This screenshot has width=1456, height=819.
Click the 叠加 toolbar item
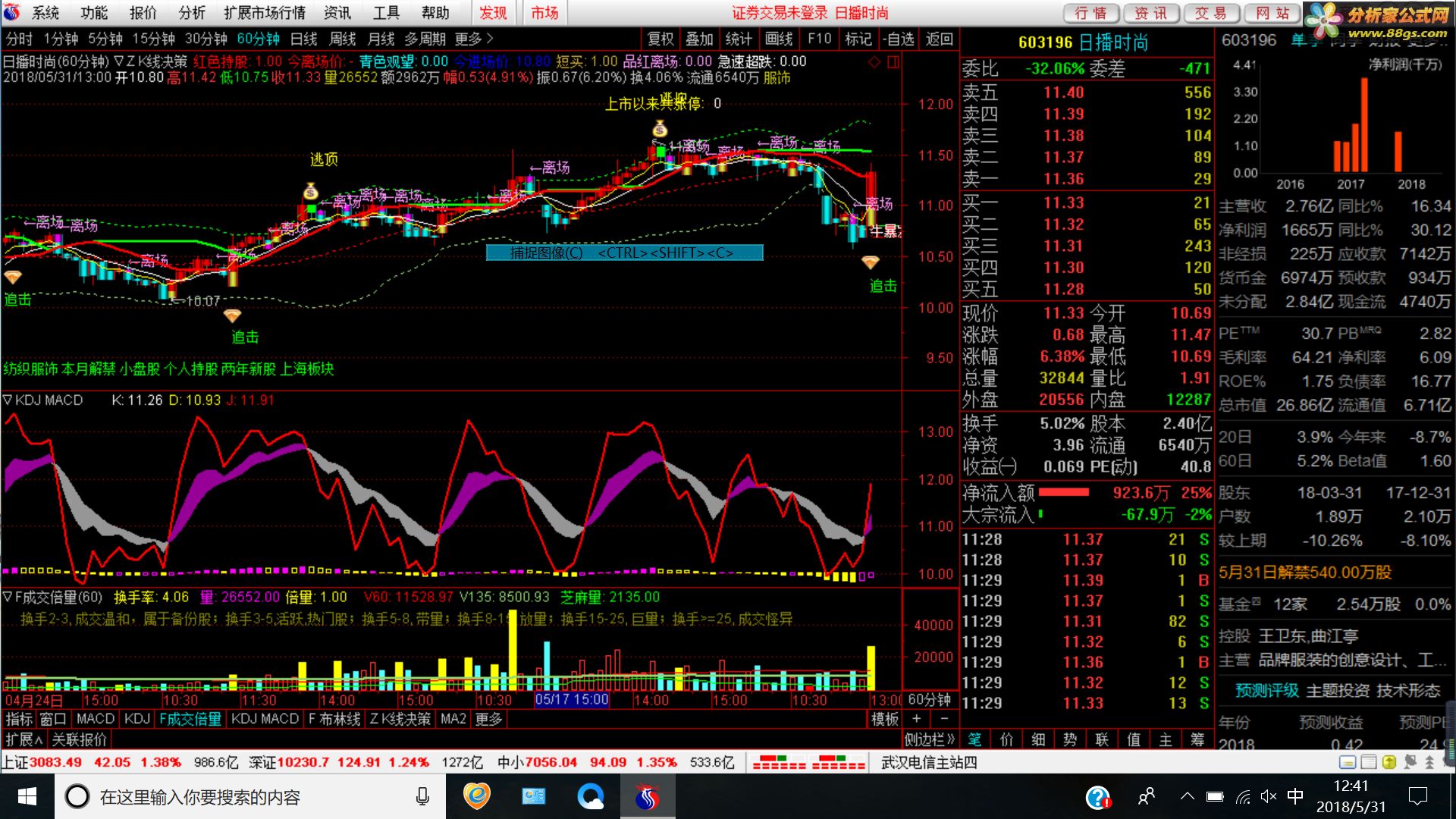(x=699, y=39)
